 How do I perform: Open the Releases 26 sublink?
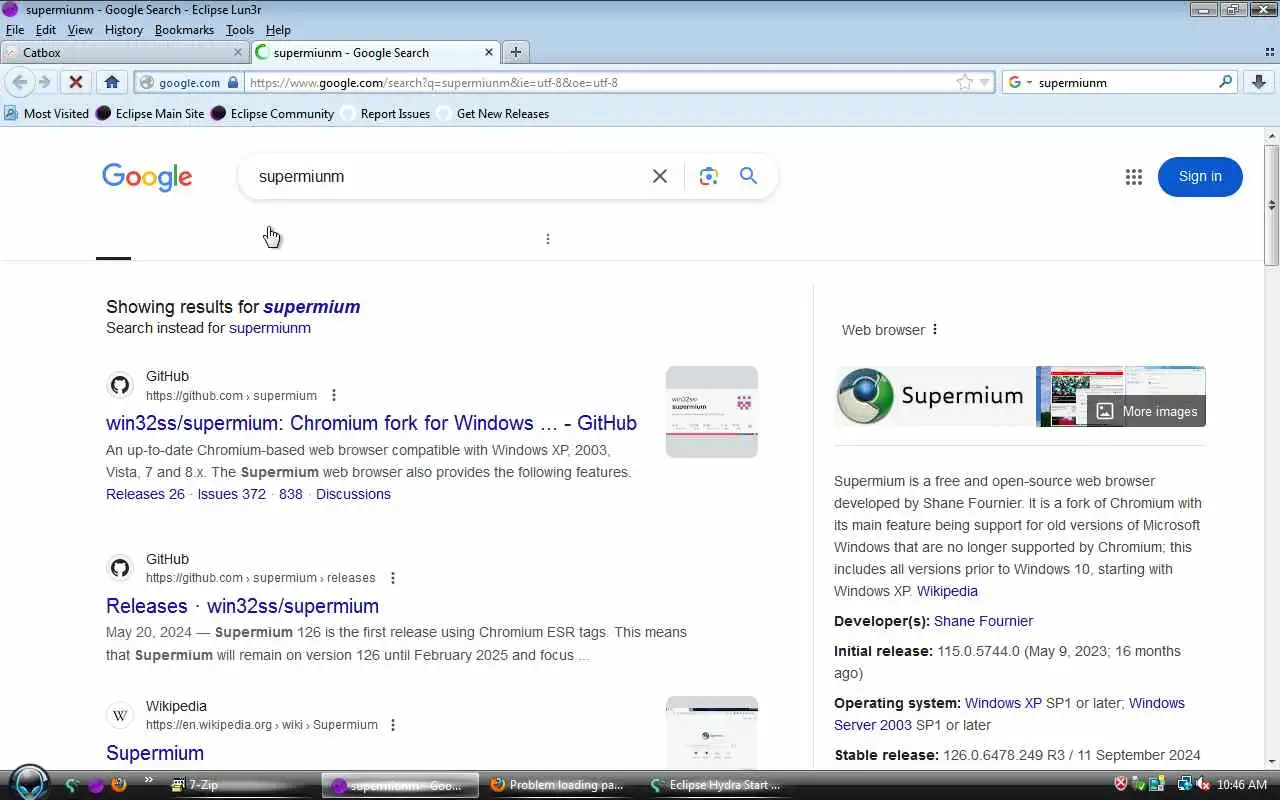tap(145, 494)
